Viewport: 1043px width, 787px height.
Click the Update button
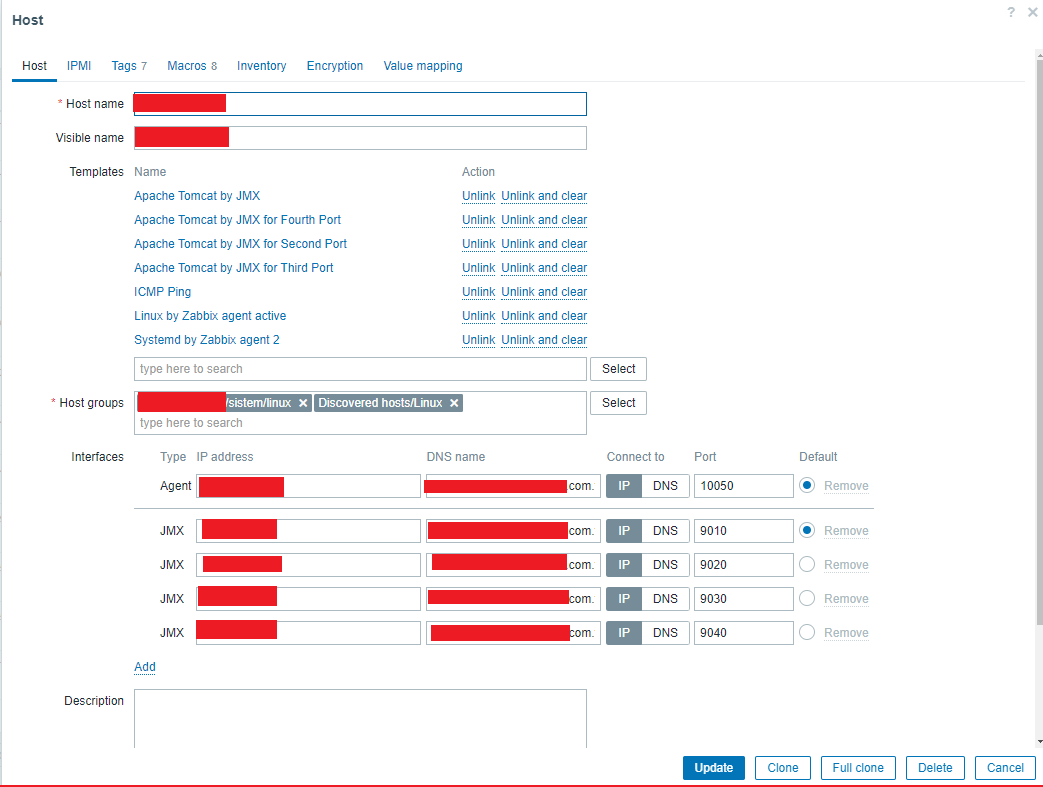[714, 768]
